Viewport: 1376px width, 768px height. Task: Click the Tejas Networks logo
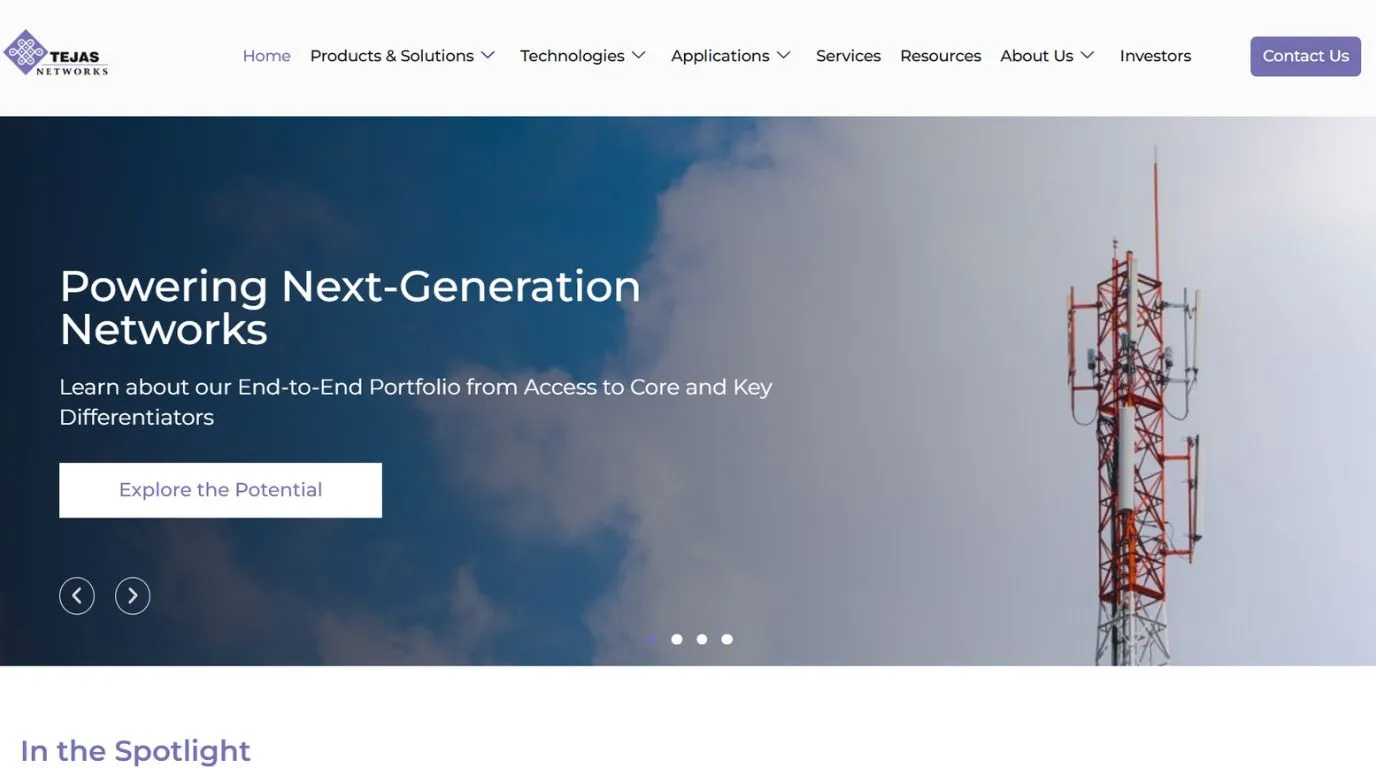click(56, 52)
